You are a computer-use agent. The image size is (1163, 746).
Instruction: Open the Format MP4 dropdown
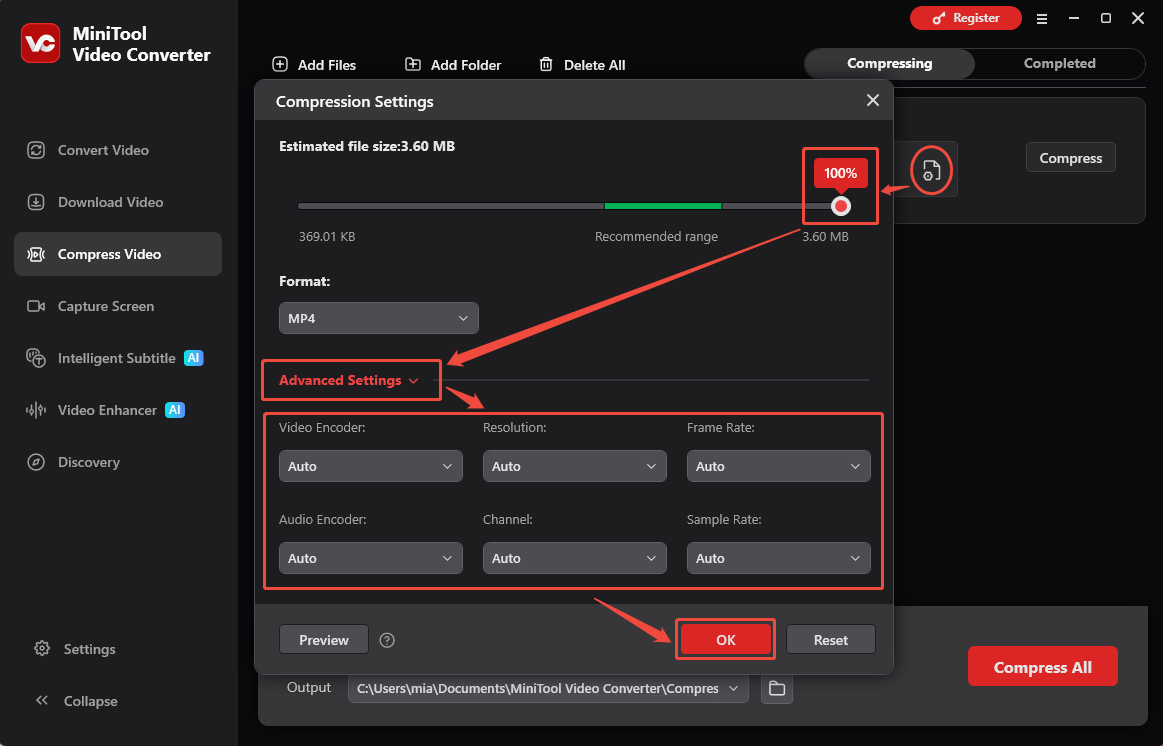pos(378,318)
